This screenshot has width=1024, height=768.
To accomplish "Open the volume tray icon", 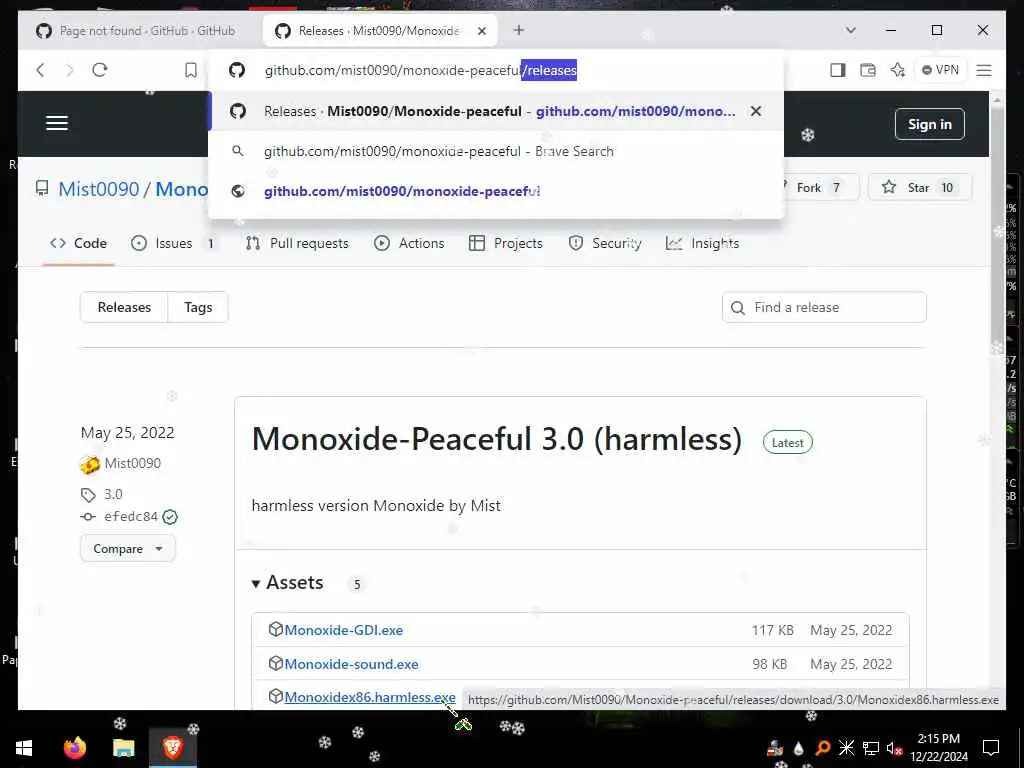I will click(x=894, y=748).
